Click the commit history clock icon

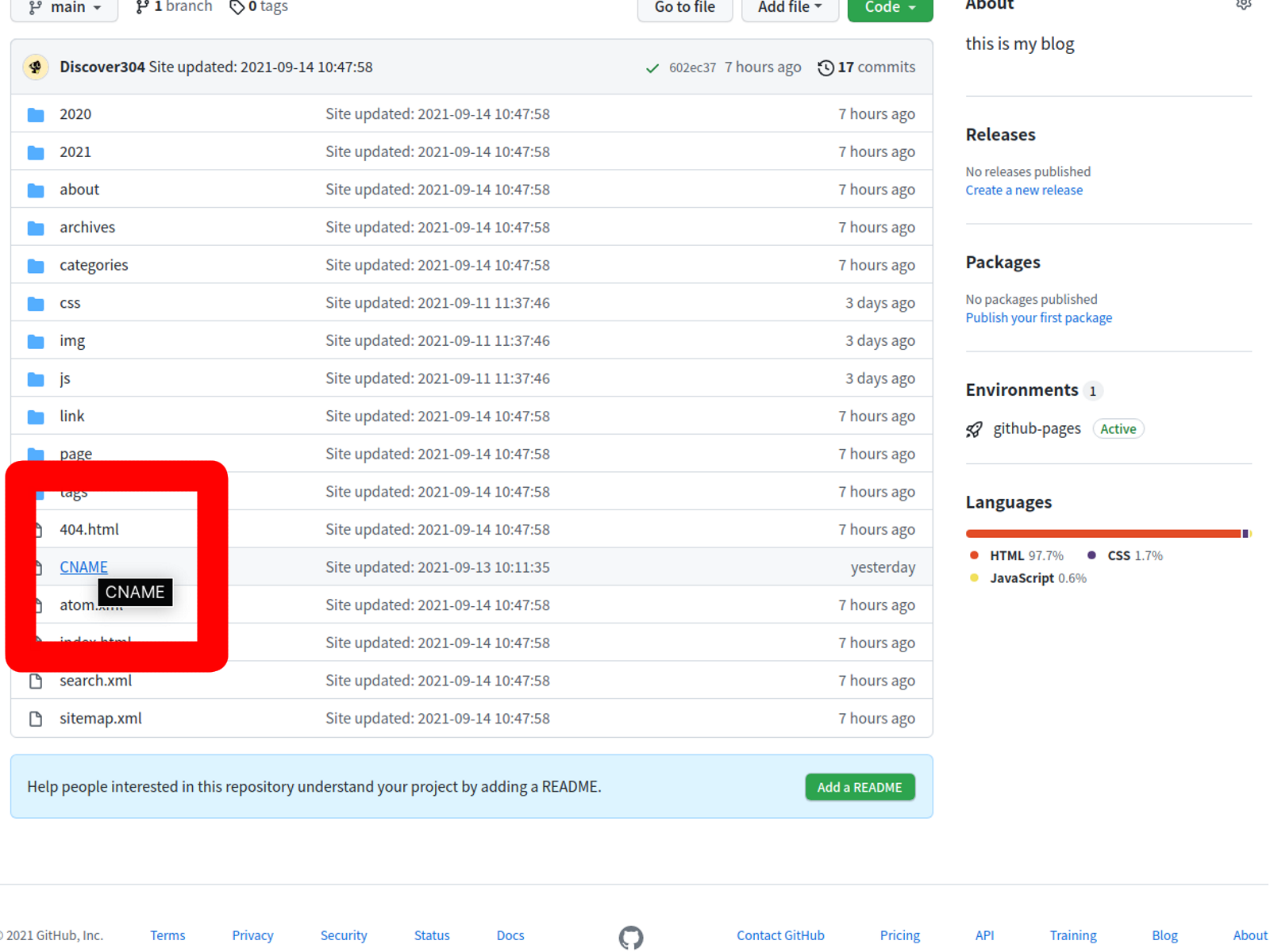coord(825,68)
